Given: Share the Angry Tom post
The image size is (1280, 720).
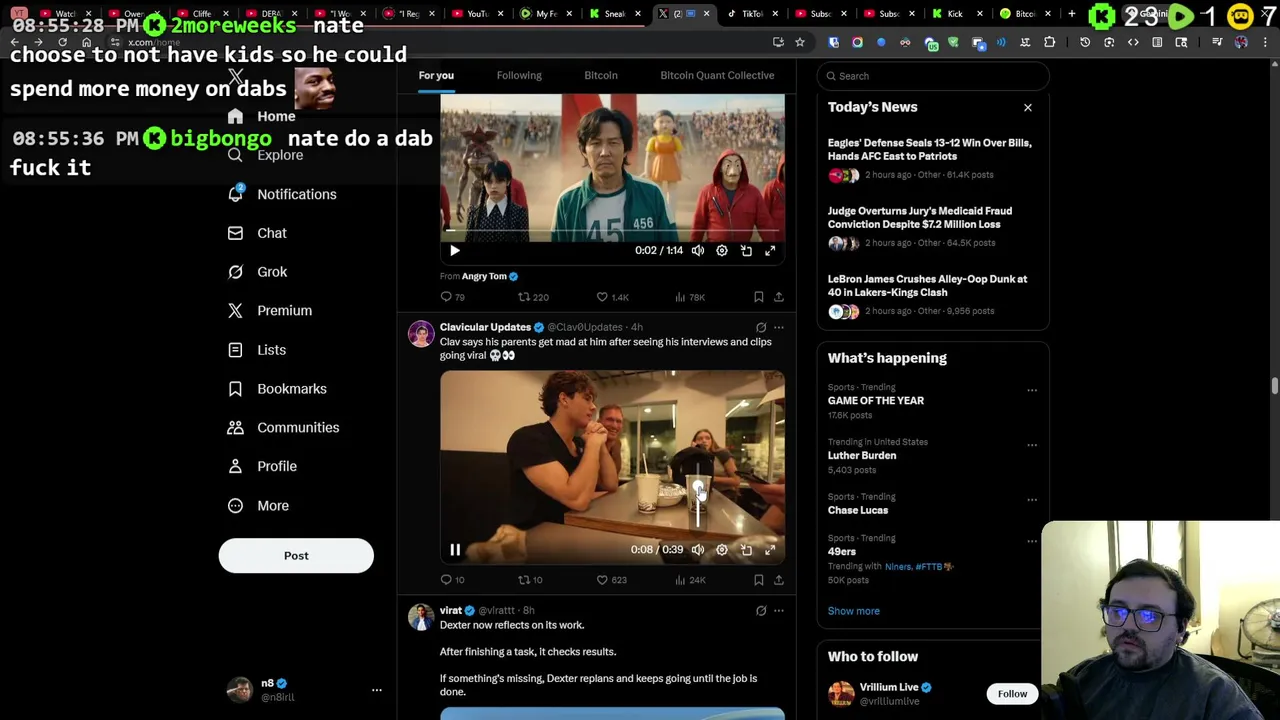Looking at the screenshot, I should [x=779, y=297].
